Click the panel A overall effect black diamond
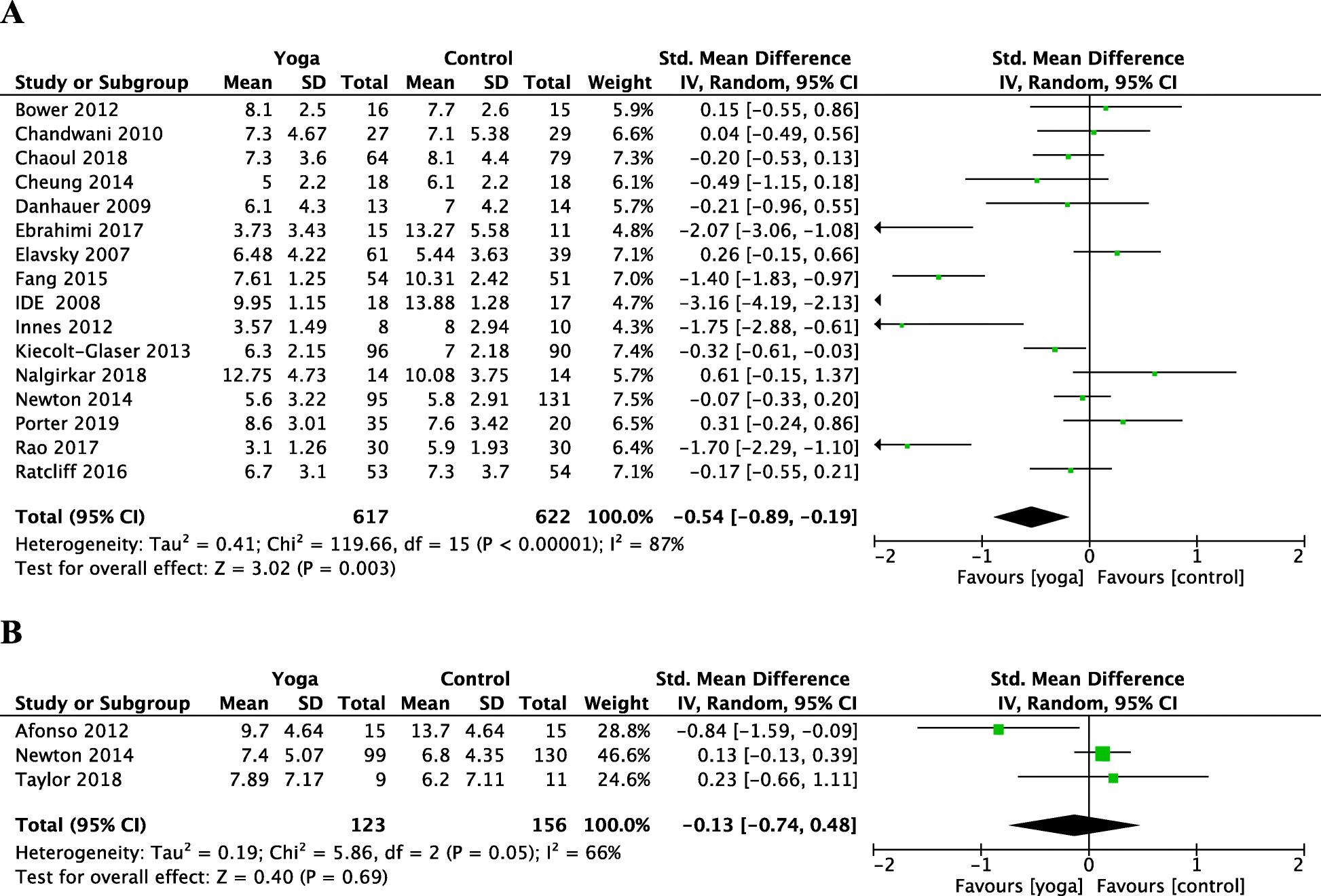 pos(1031,517)
